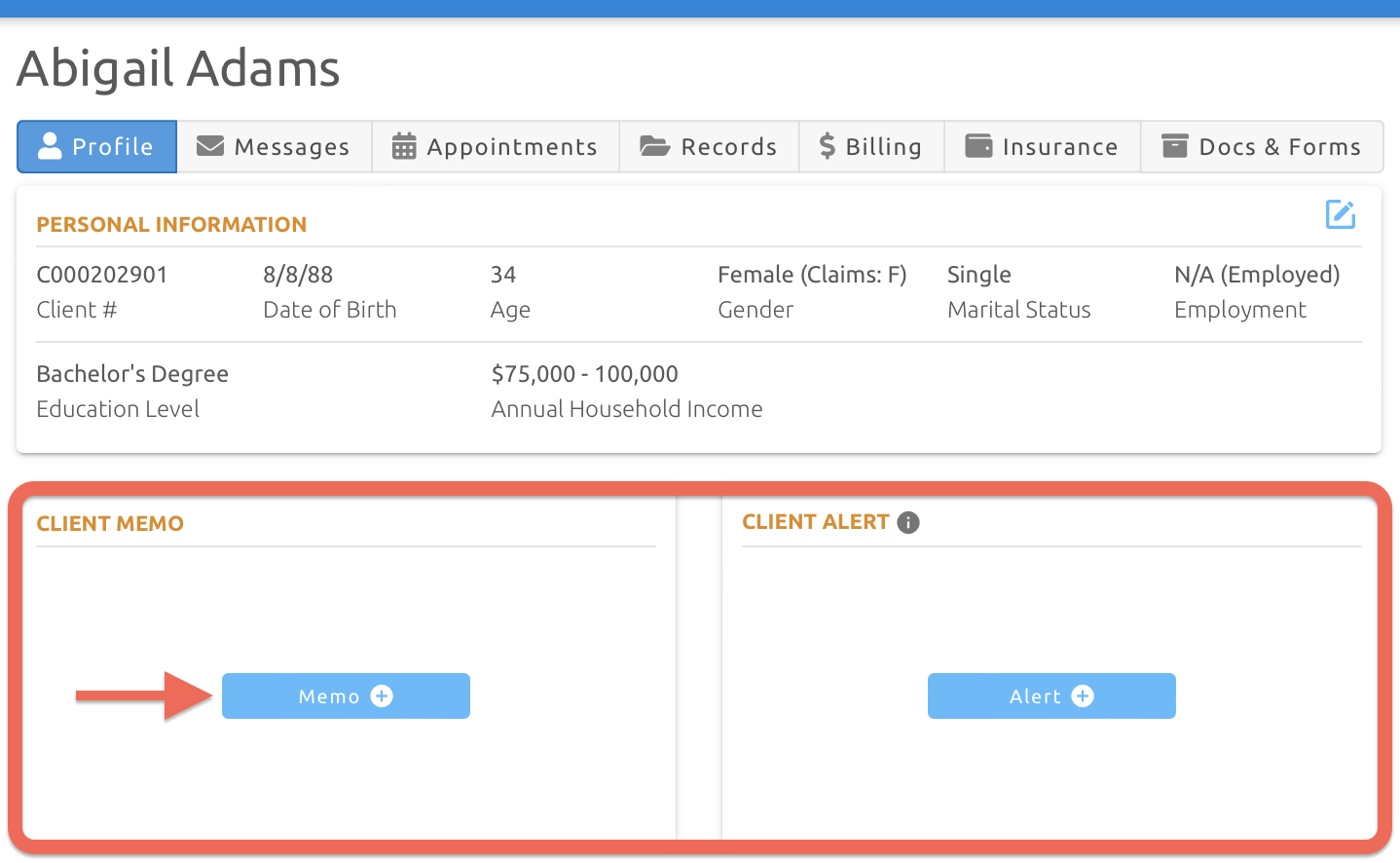Click the info icon beside Client Alert
The height and width of the screenshot is (863, 1400).
(908, 522)
